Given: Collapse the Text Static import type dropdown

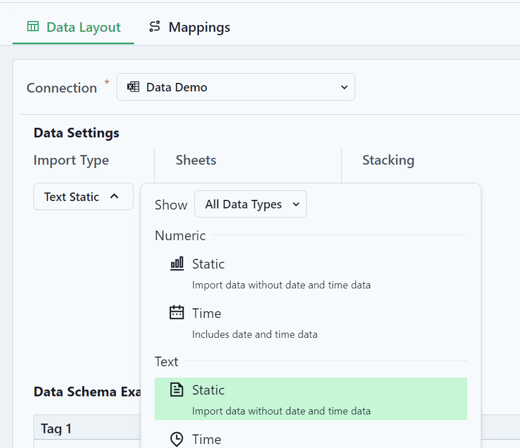Looking at the screenshot, I should coord(83,197).
